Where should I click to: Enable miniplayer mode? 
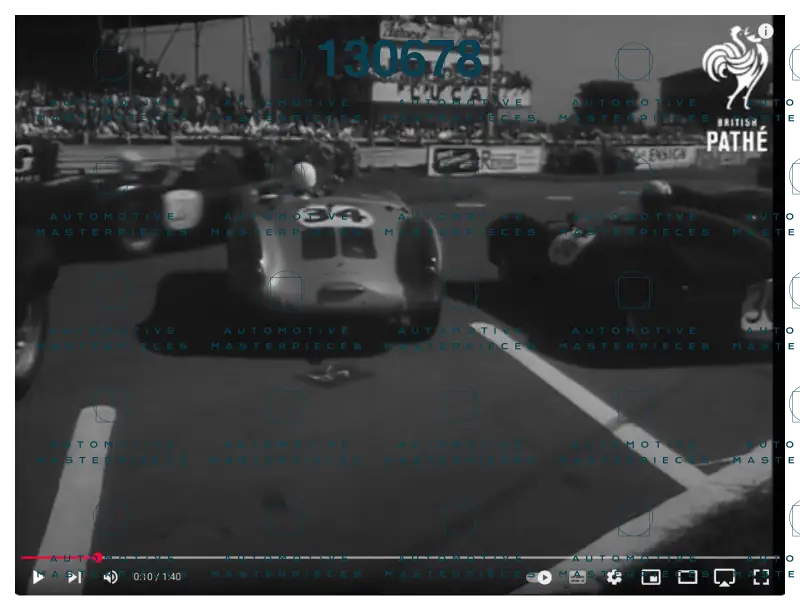coord(651,577)
